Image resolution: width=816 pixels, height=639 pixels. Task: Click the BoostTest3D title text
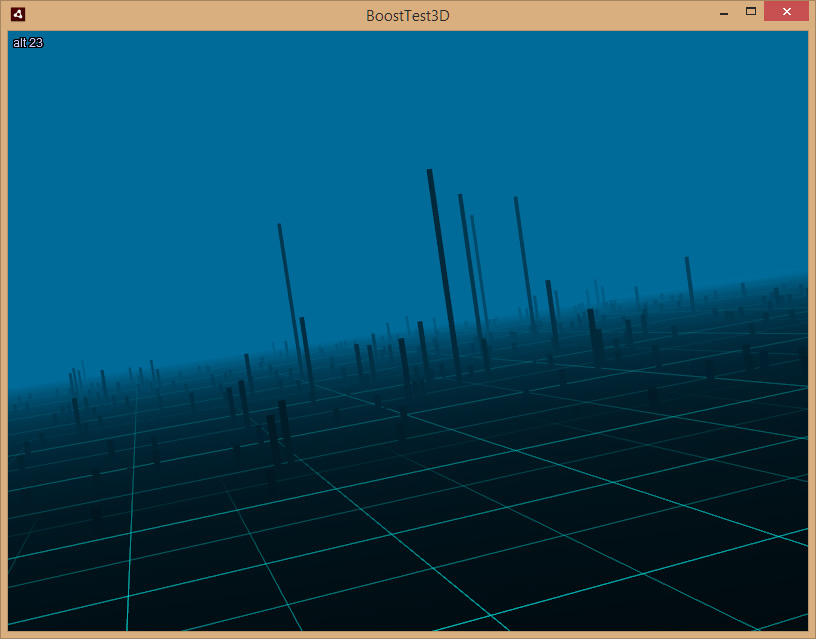click(x=407, y=16)
